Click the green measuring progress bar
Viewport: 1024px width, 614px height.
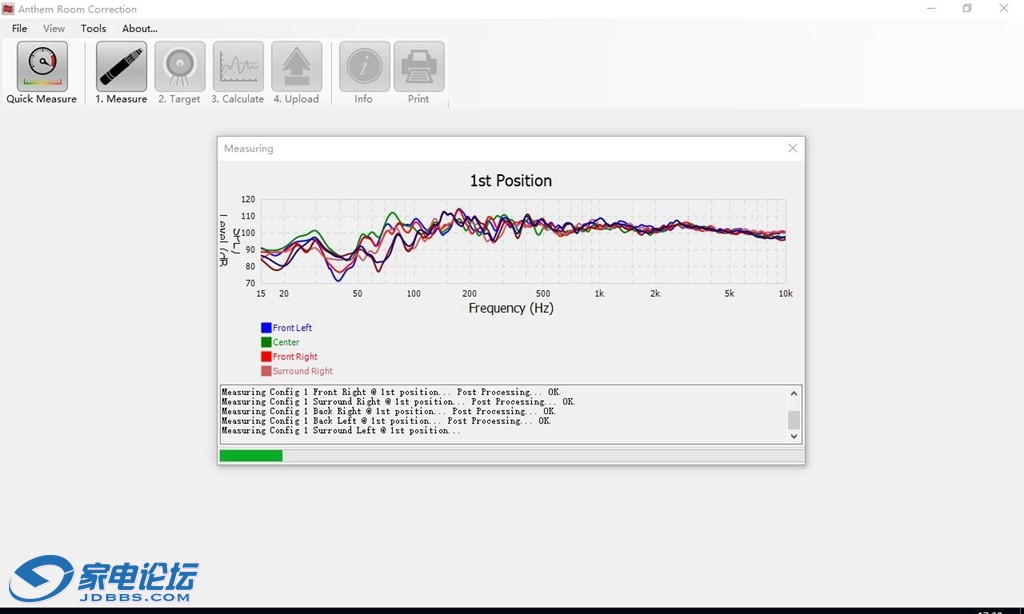[x=251, y=456]
